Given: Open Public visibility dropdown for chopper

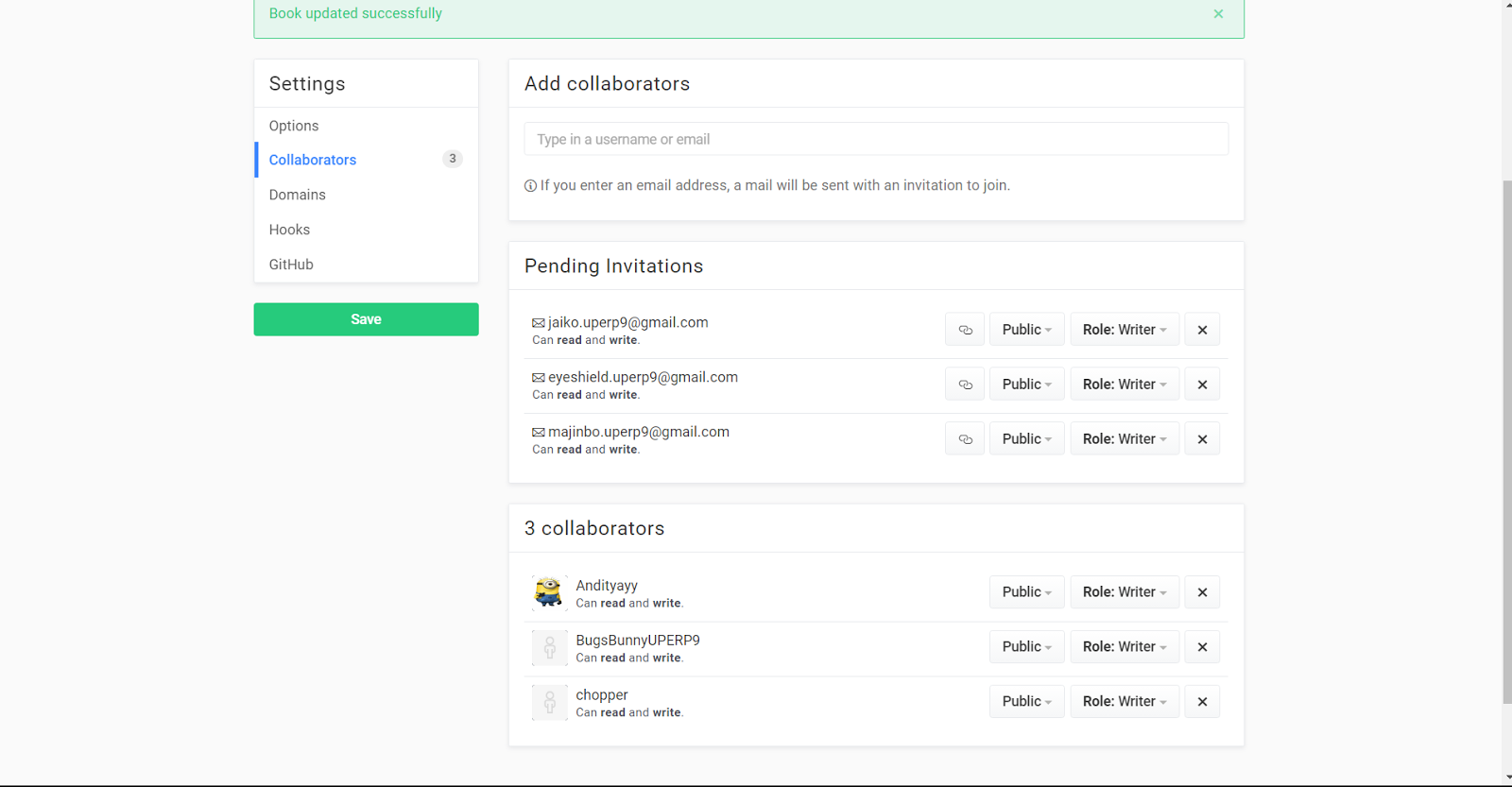Looking at the screenshot, I should (x=1026, y=702).
